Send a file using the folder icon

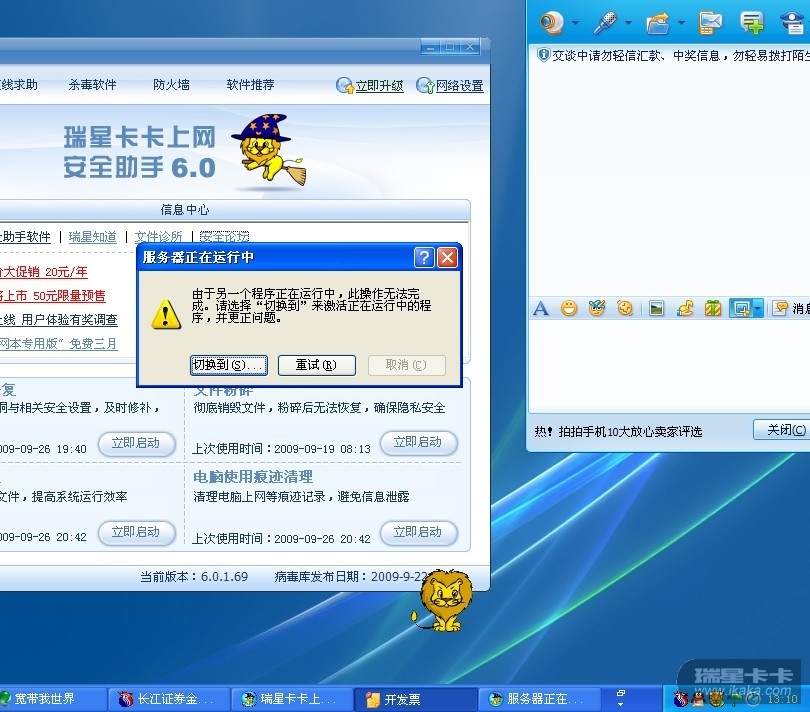tap(658, 23)
